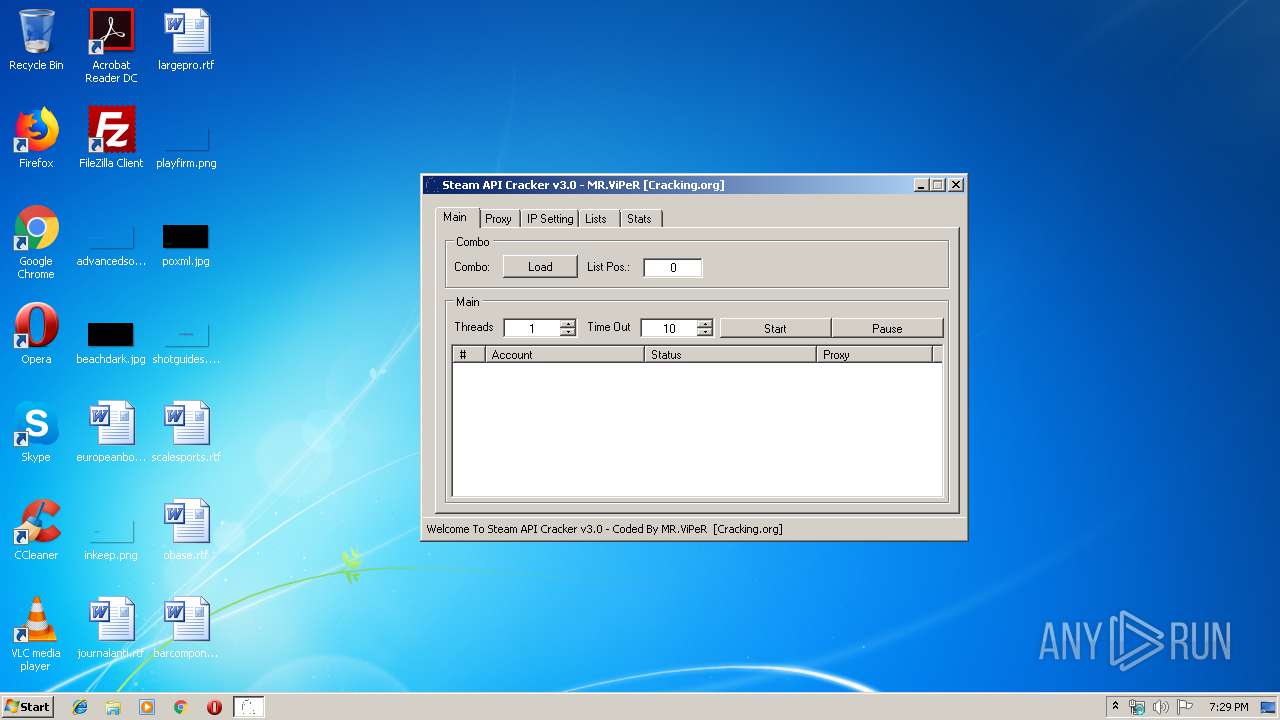Select the obase.rtf document icon
Image resolution: width=1280 pixels, height=720 pixels.
186,530
